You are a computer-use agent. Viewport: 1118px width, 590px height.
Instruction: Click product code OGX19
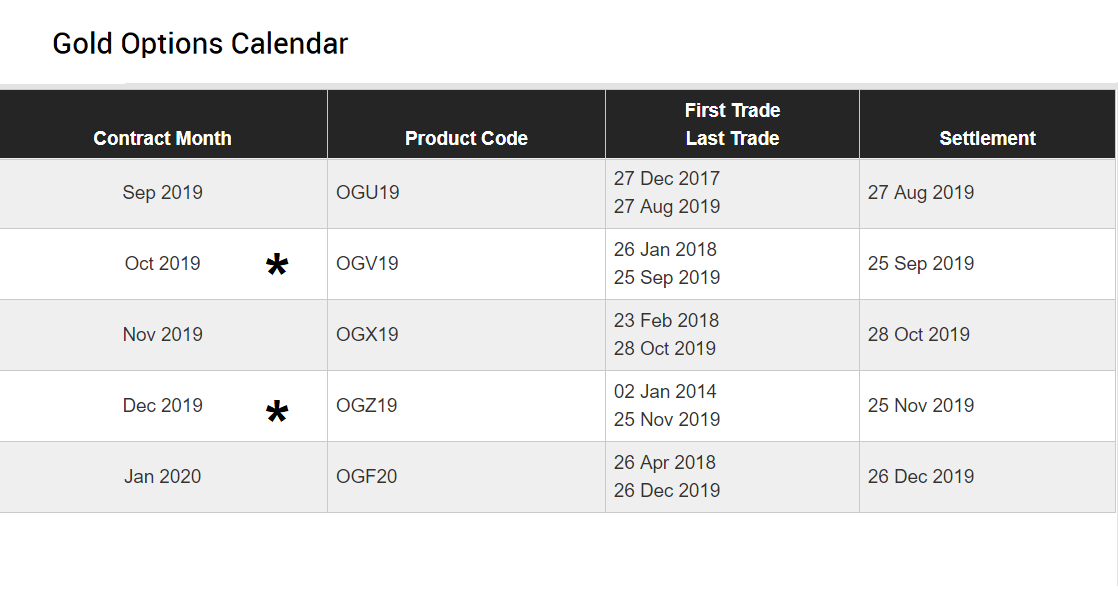pos(367,335)
